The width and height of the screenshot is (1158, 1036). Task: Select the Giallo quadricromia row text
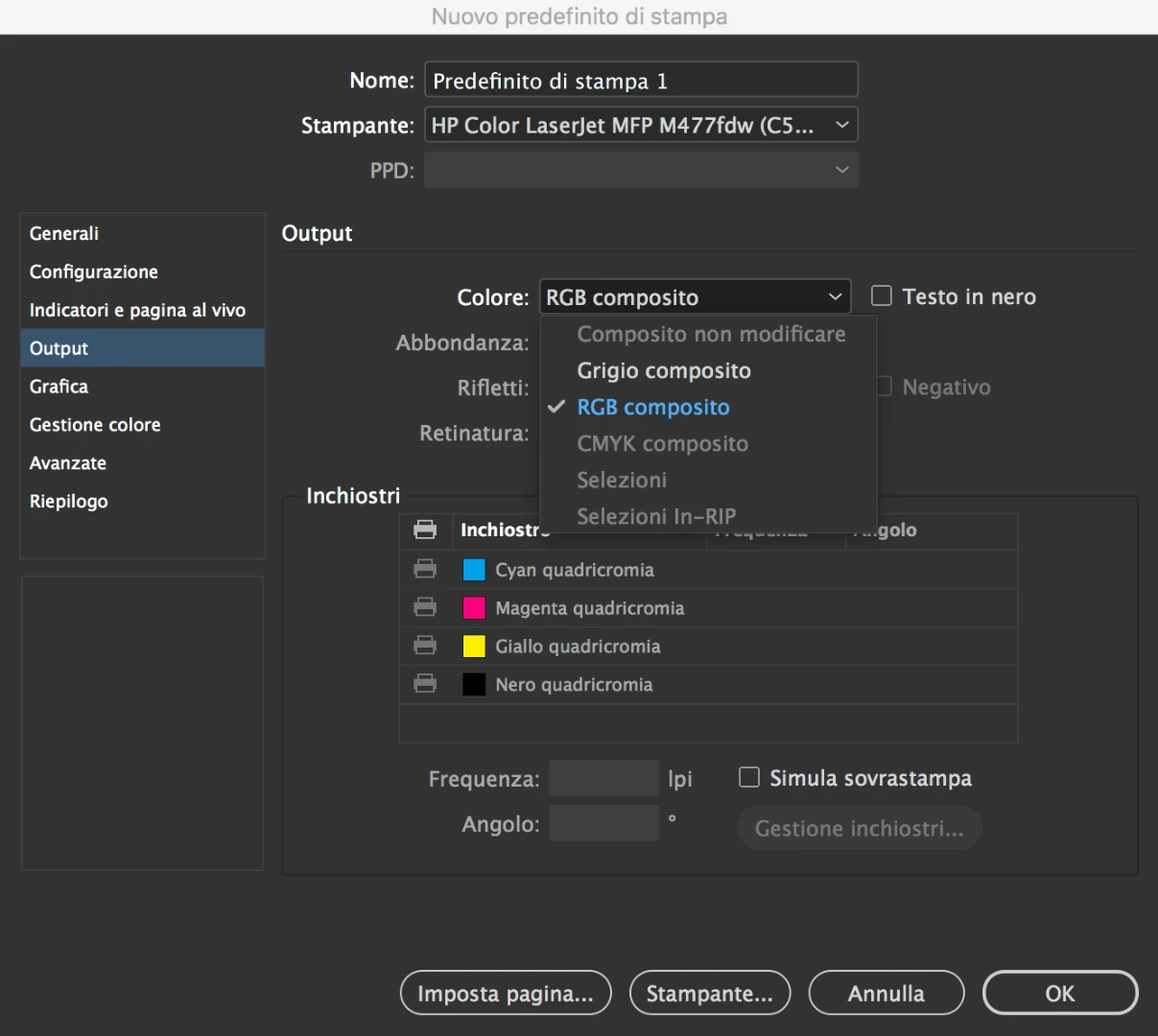point(578,647)
